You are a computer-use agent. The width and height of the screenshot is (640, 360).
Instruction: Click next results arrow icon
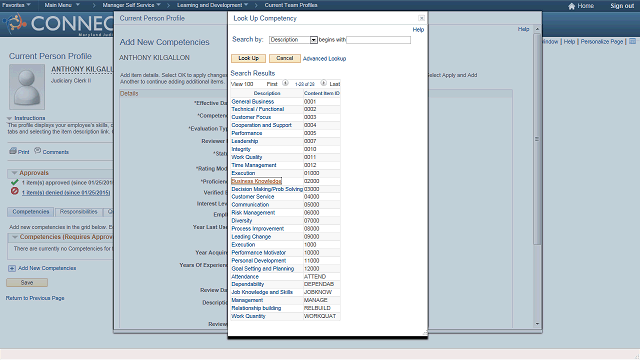(323, 83)
